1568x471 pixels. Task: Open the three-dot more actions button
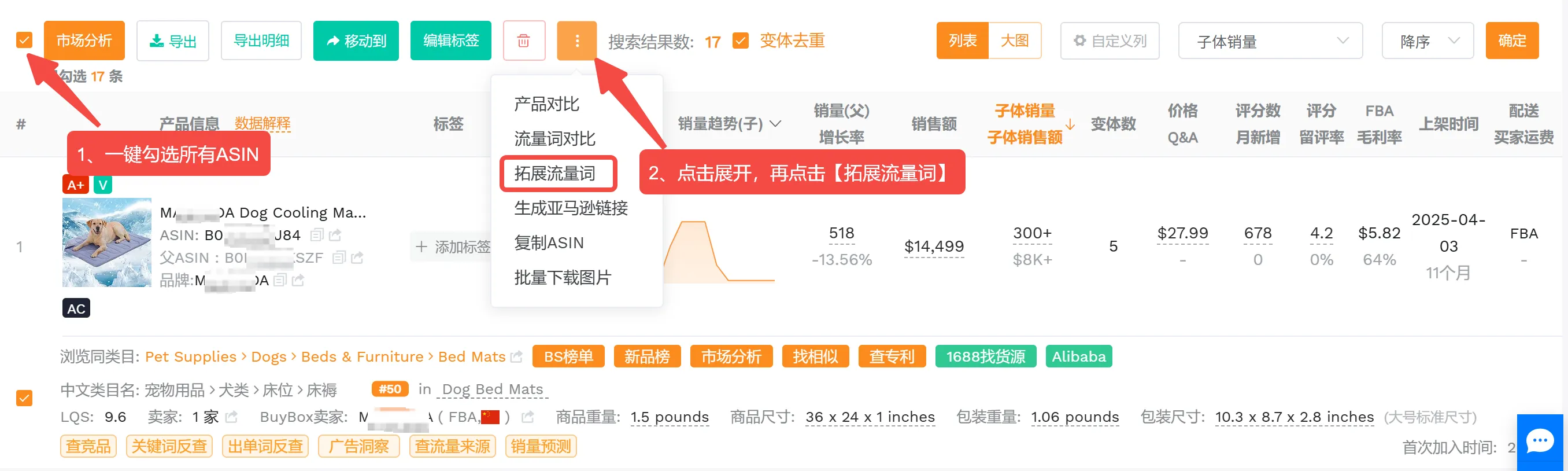(x=576, y=41)
